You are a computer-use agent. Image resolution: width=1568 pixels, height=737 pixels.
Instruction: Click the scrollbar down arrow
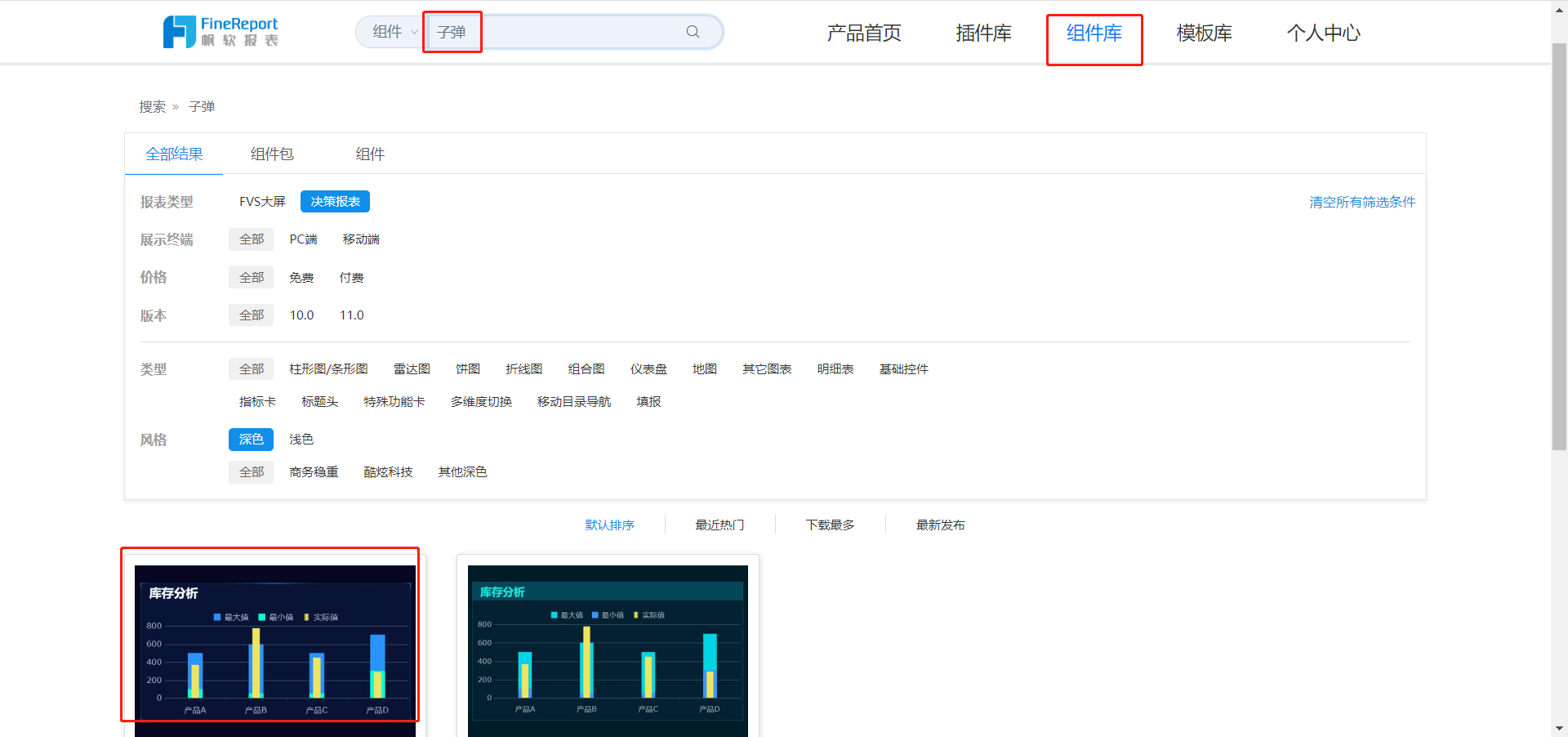(x=1559, y=728)
